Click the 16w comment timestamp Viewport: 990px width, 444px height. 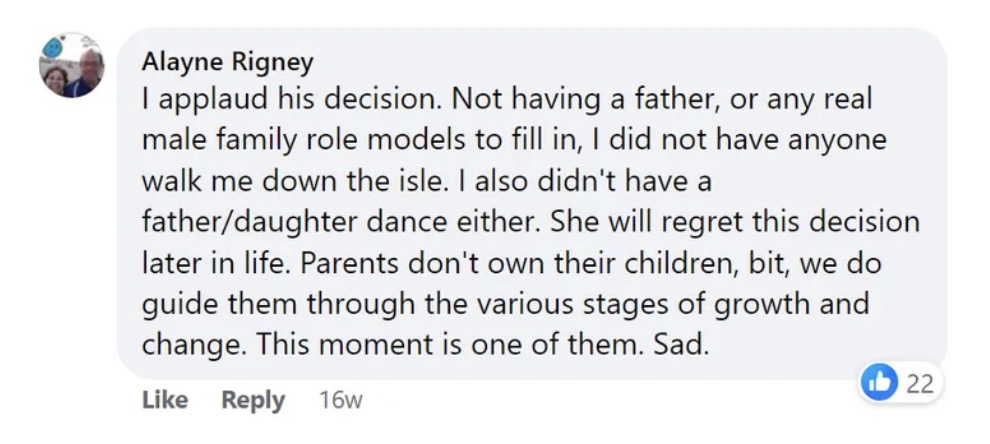tap(340, 401)
